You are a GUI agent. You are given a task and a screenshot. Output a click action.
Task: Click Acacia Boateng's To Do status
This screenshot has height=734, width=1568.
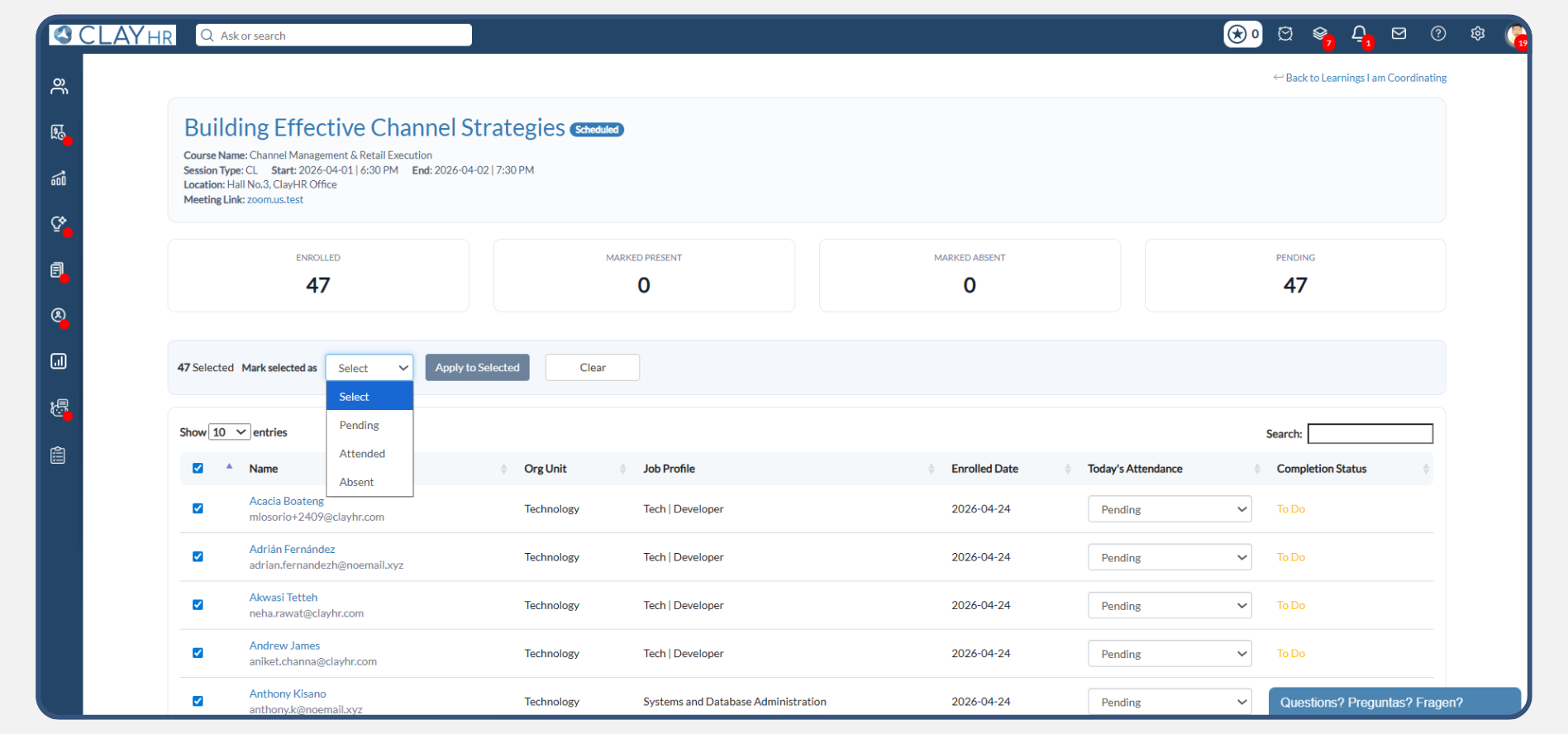tap(1290, 509)
